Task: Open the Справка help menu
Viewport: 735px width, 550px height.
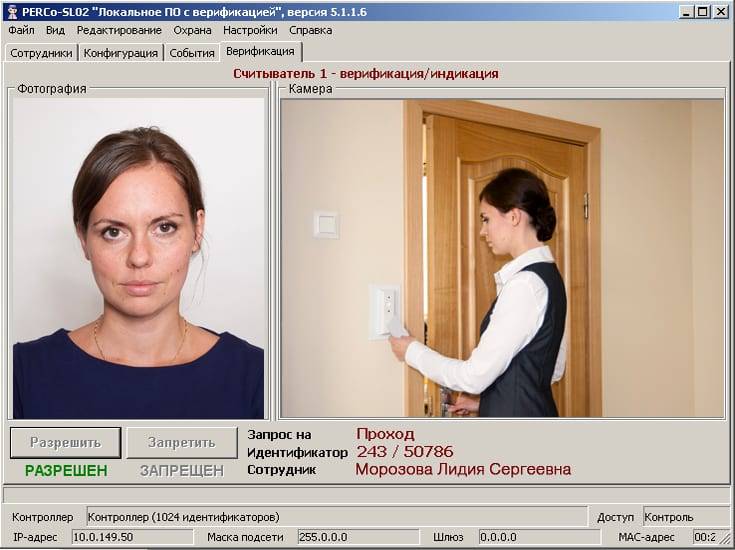Action: tap(310, 30)
